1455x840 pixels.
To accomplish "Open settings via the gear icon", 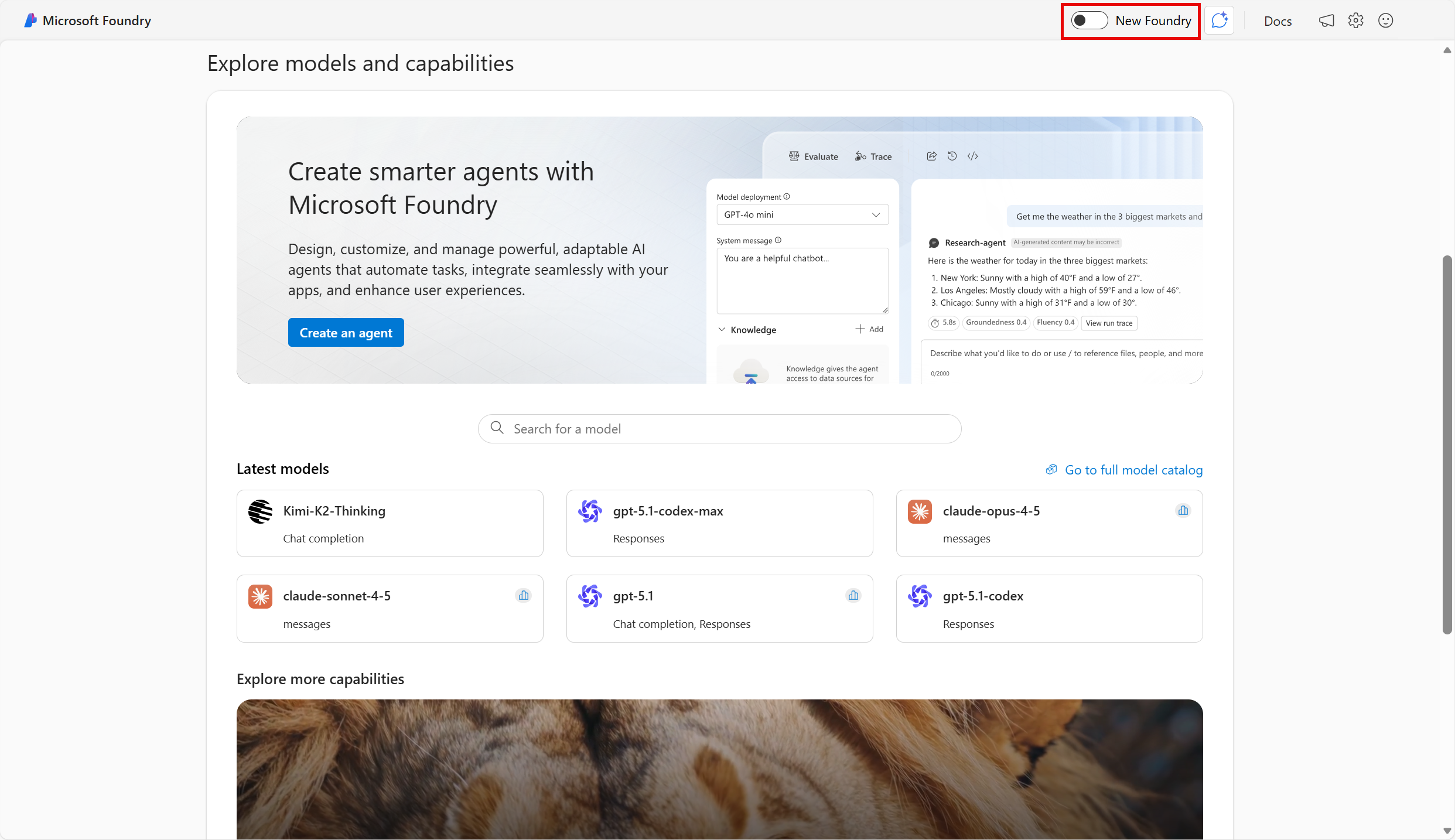I will [1356, 20].
